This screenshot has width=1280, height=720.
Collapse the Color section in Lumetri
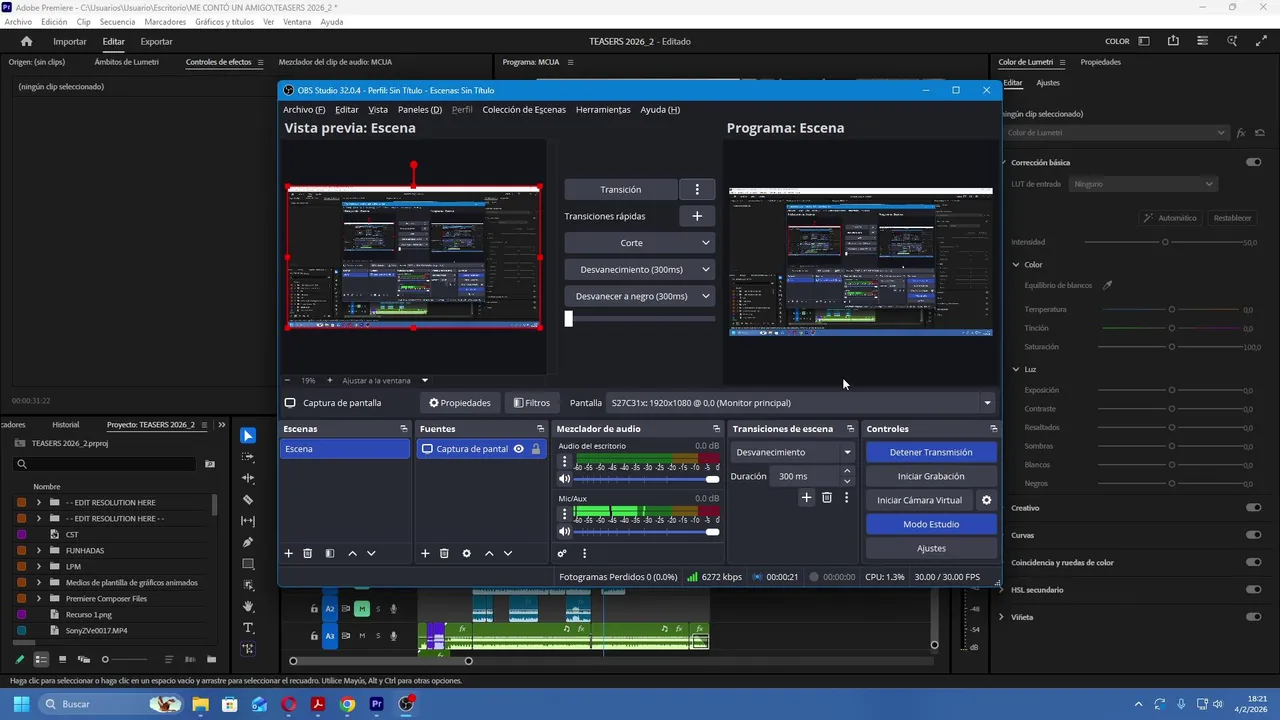coord(1016,265)
